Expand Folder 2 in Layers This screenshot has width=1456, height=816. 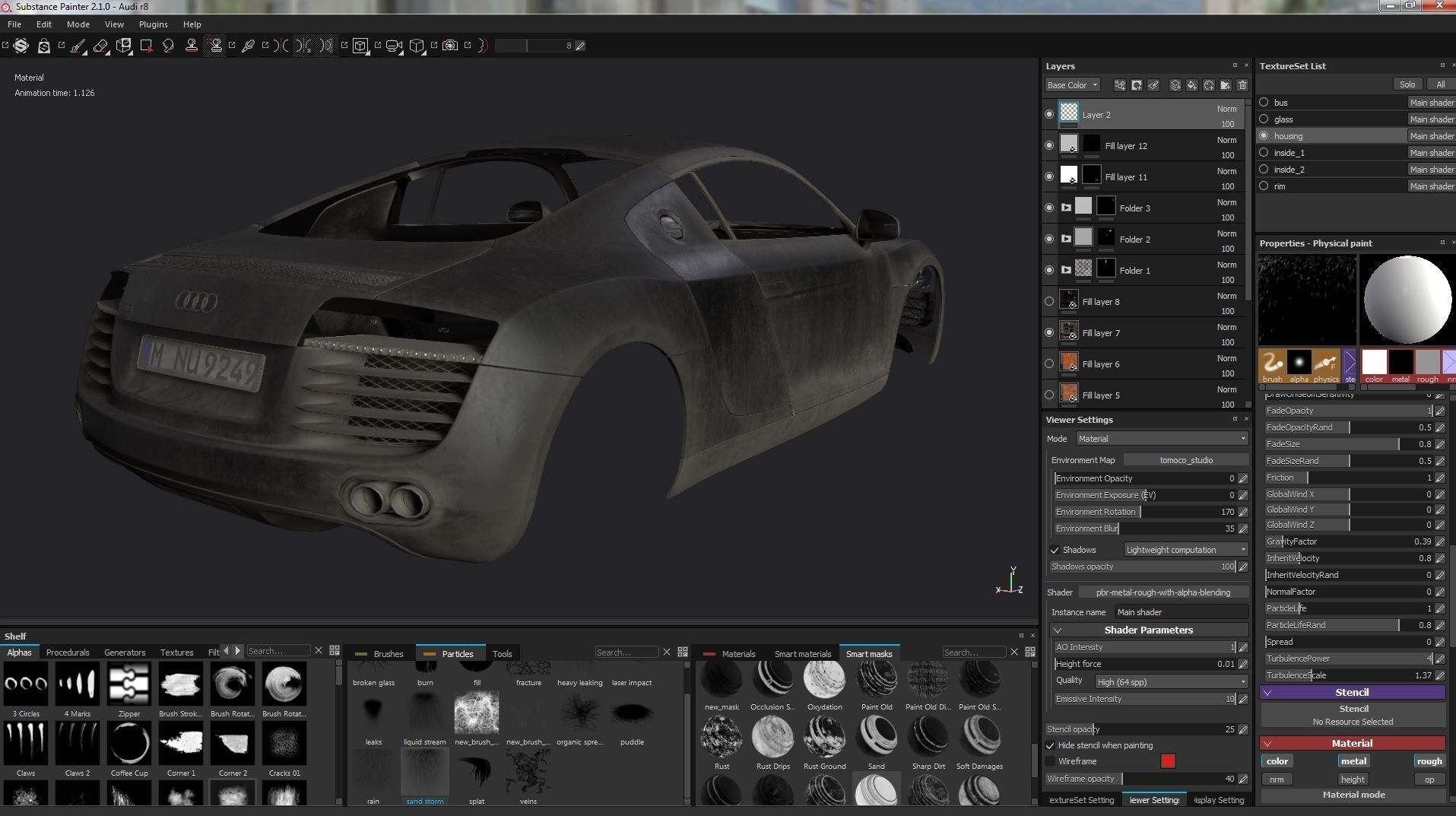click(x=1066, y=239)
